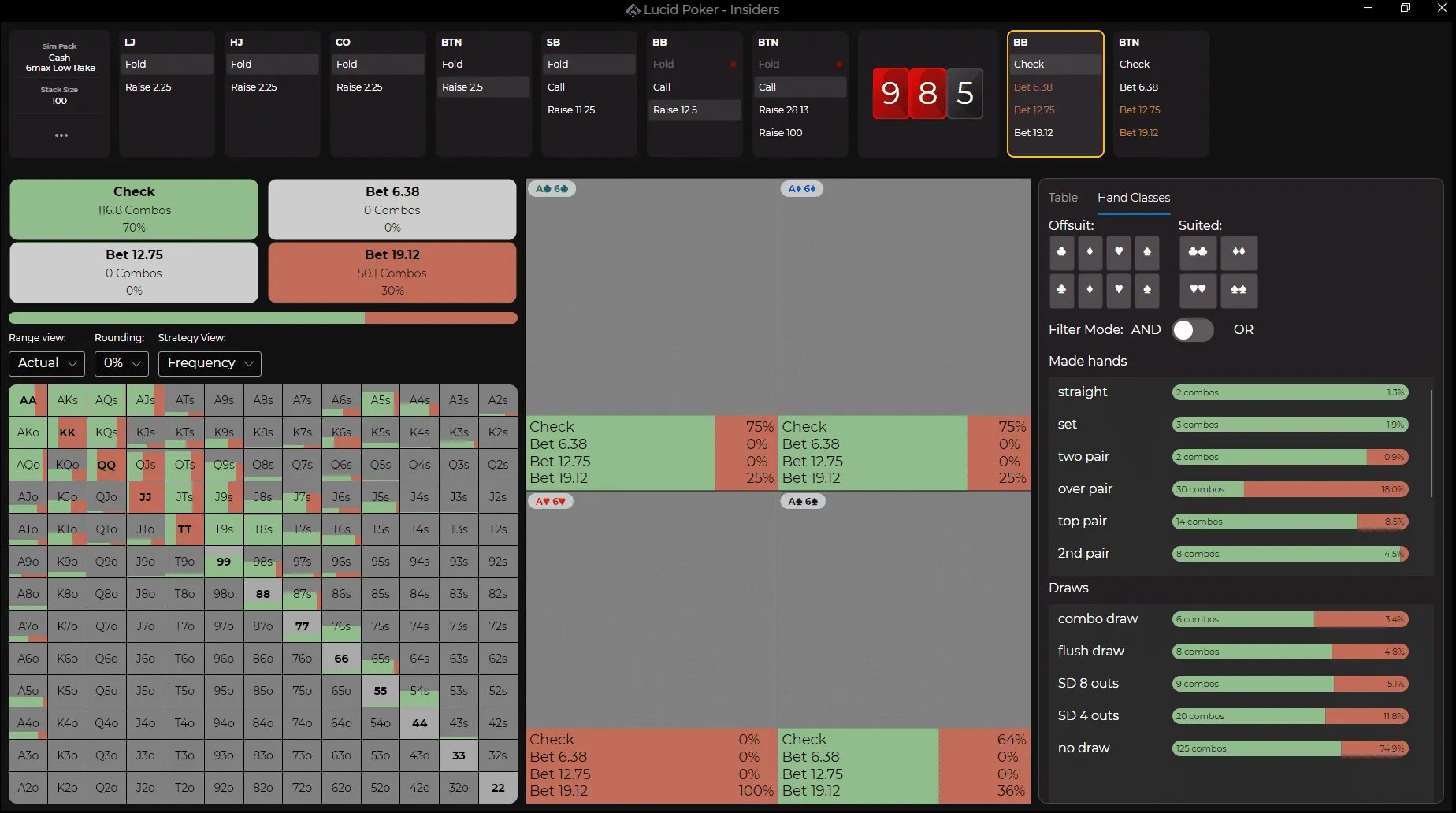Select the suited double-diamonds filter
This screenshot has height=813, width=1456.
[x=1239, y=253]
